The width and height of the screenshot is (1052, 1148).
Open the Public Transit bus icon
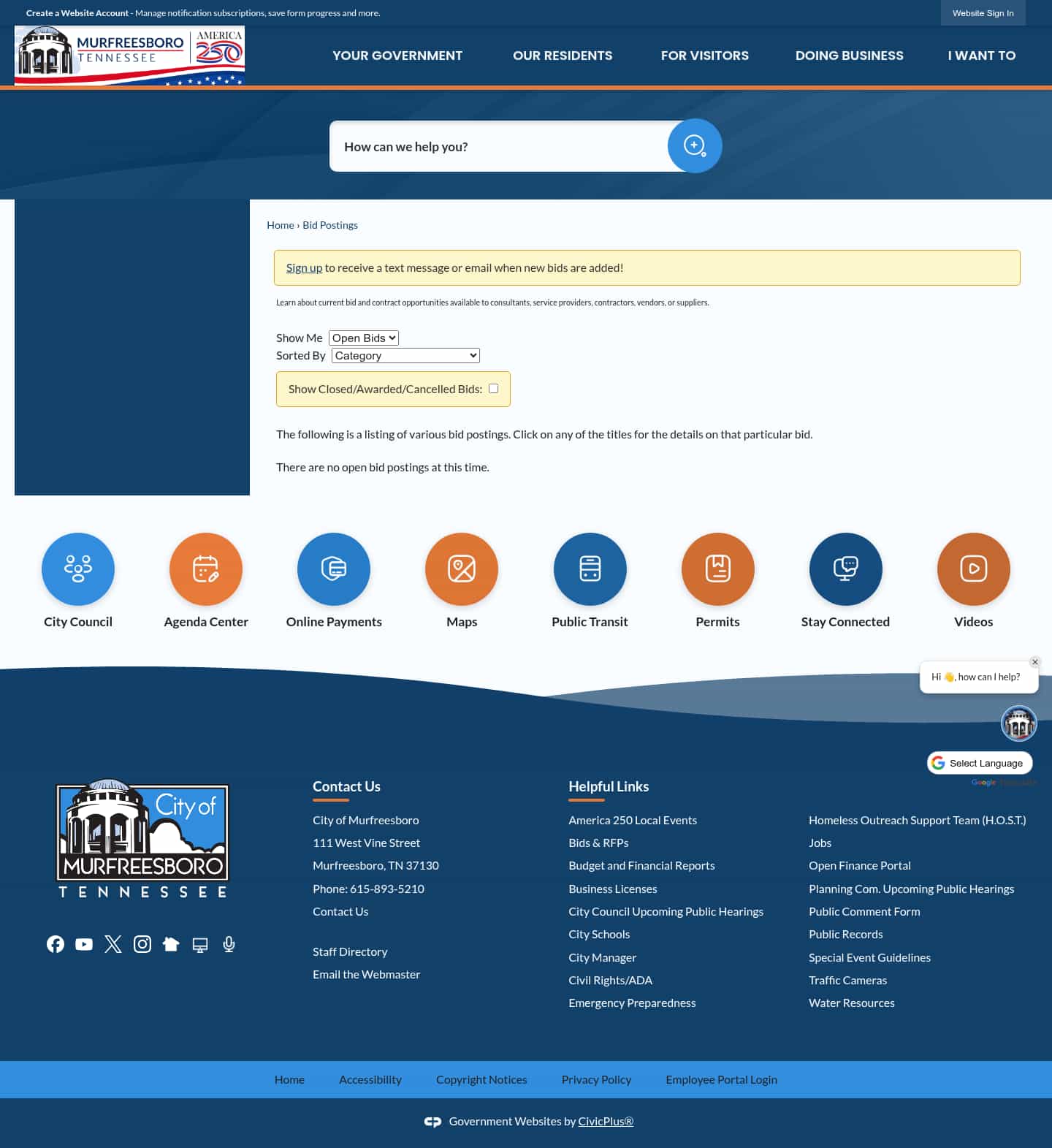coord(590,569)
